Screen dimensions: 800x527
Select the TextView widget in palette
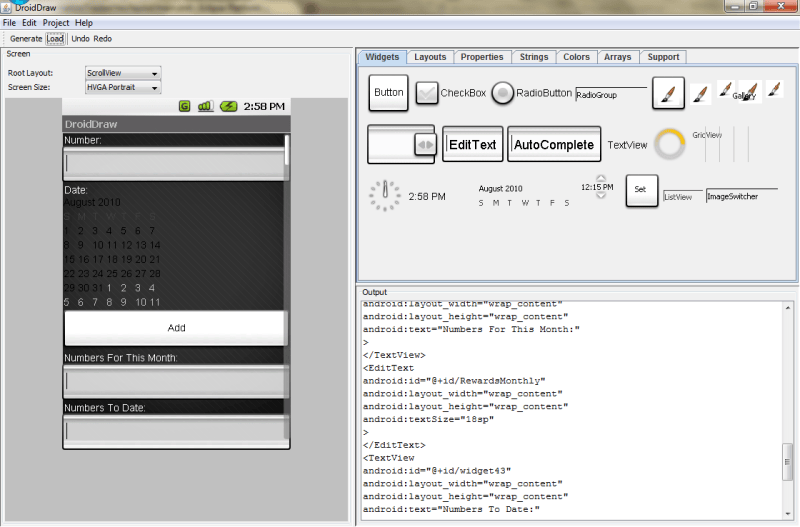627,145
